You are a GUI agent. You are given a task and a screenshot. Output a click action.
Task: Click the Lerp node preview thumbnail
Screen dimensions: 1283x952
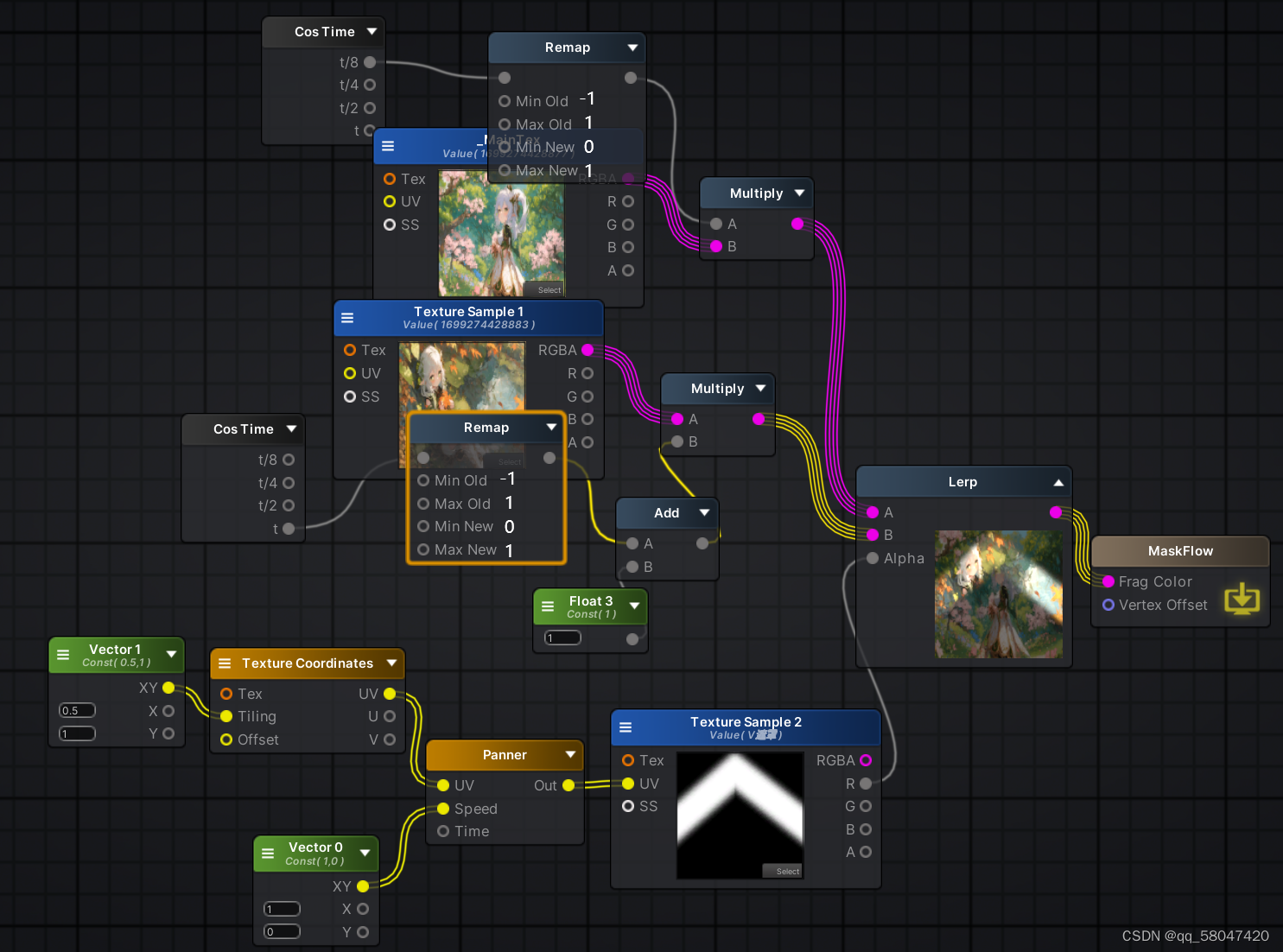pos(999,594)
